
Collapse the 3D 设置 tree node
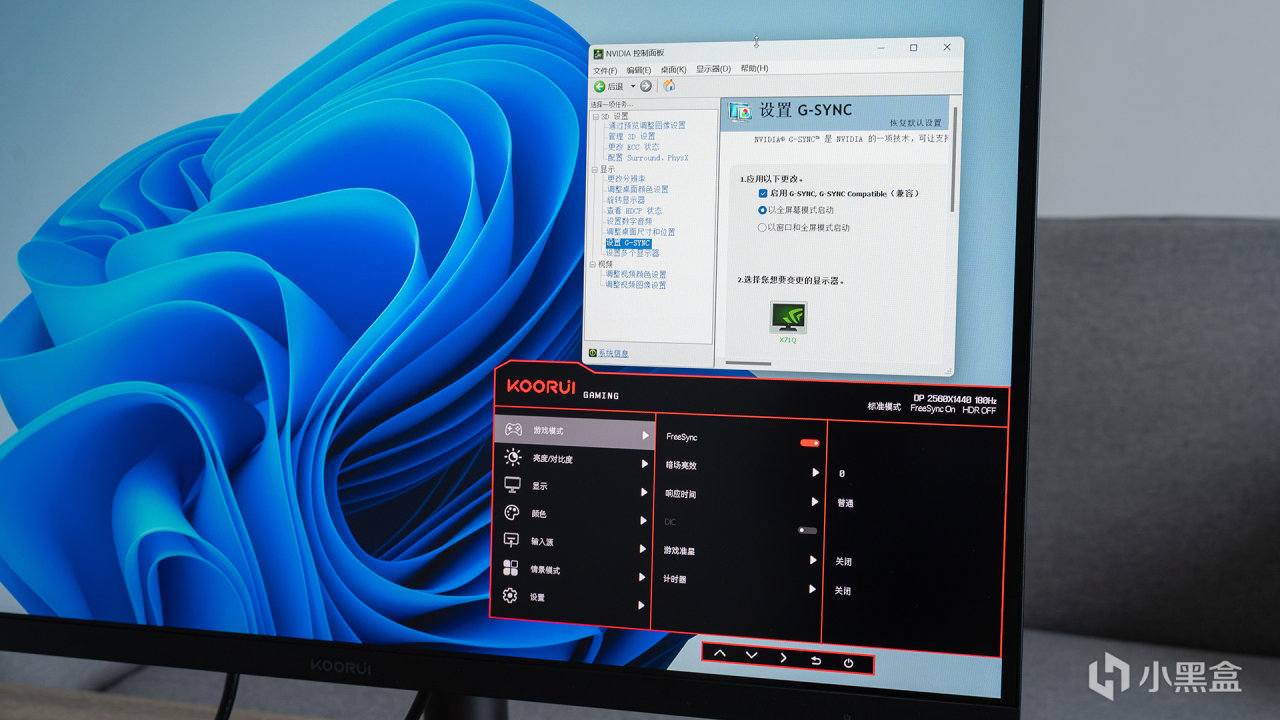[x=595, y=116]
